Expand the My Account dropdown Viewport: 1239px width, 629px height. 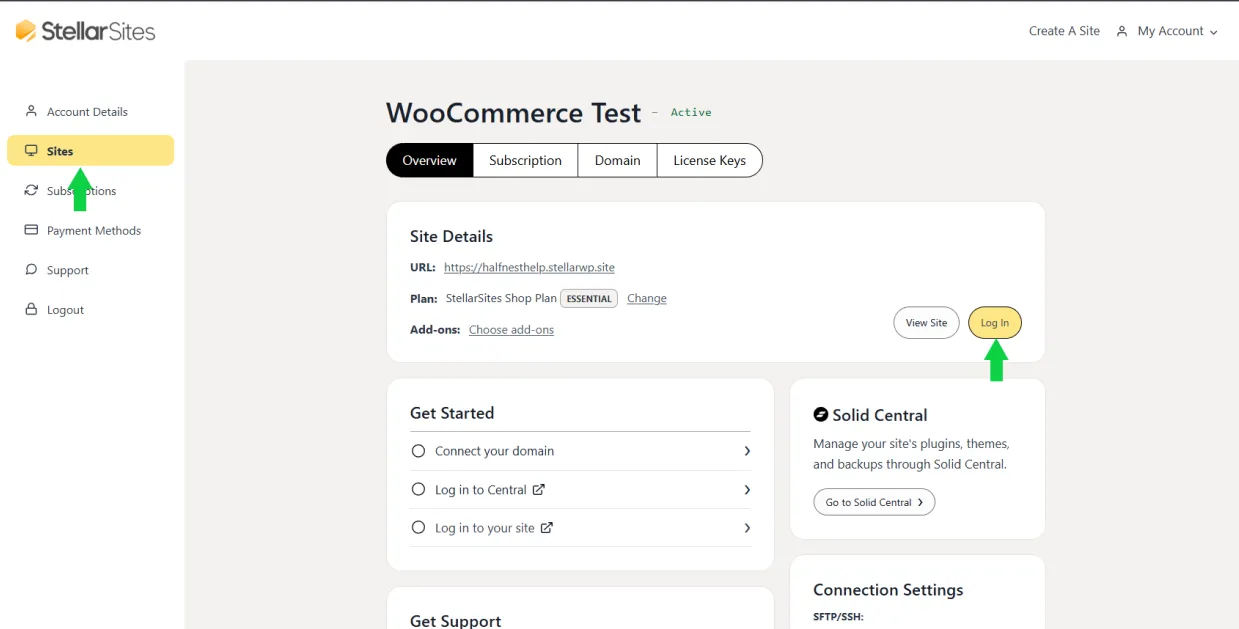pyautogui.click(x=1216, y=31)
